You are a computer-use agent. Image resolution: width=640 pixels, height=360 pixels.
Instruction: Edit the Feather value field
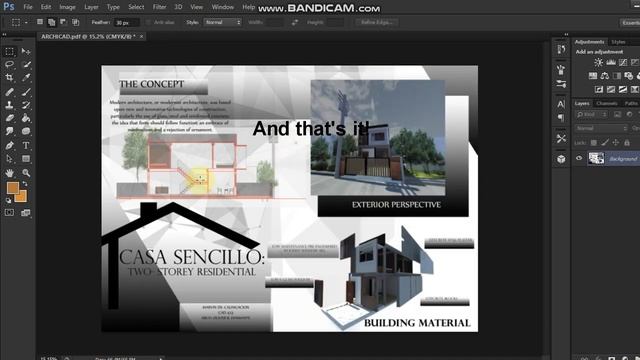tap(127, 23)
